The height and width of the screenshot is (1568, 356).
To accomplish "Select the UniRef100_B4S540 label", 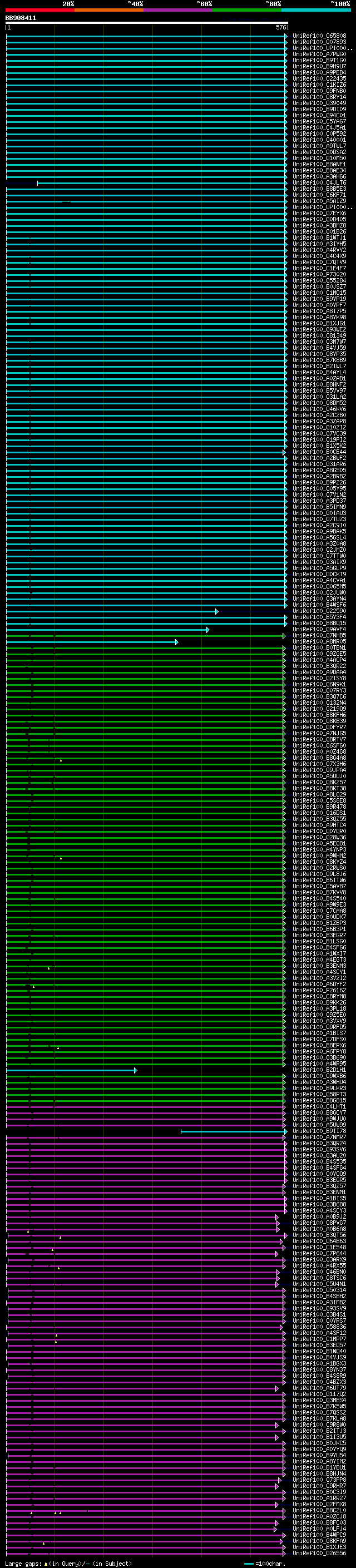I will point(319,898).
